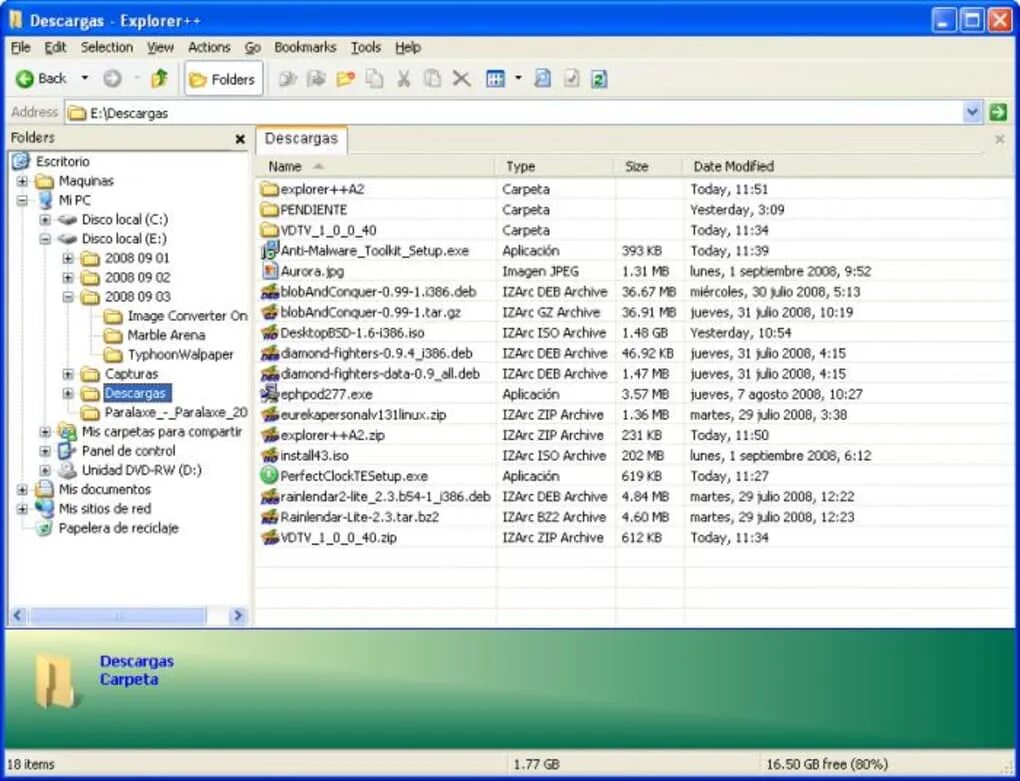Click the Copy To toolbar icon
Viewport: 1020px width, 781px height.
[x=288, y=79]
